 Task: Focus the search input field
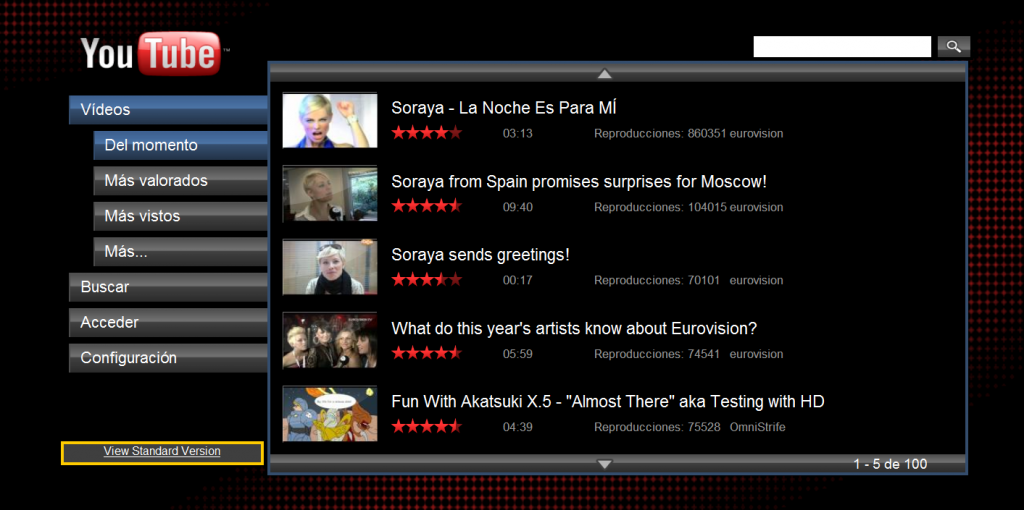coord(842,46)
